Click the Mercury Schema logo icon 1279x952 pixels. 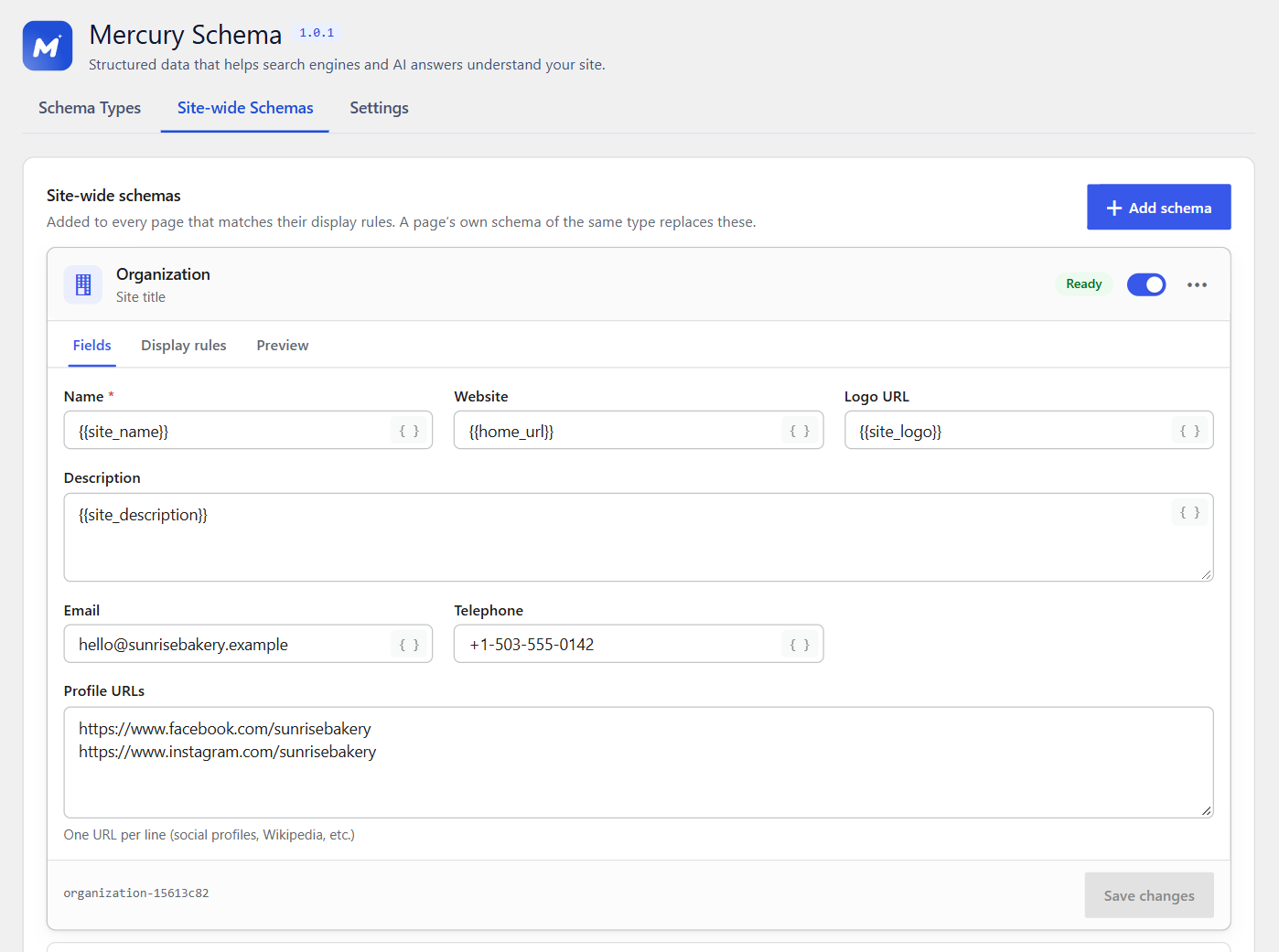click(x=48, y=46)
